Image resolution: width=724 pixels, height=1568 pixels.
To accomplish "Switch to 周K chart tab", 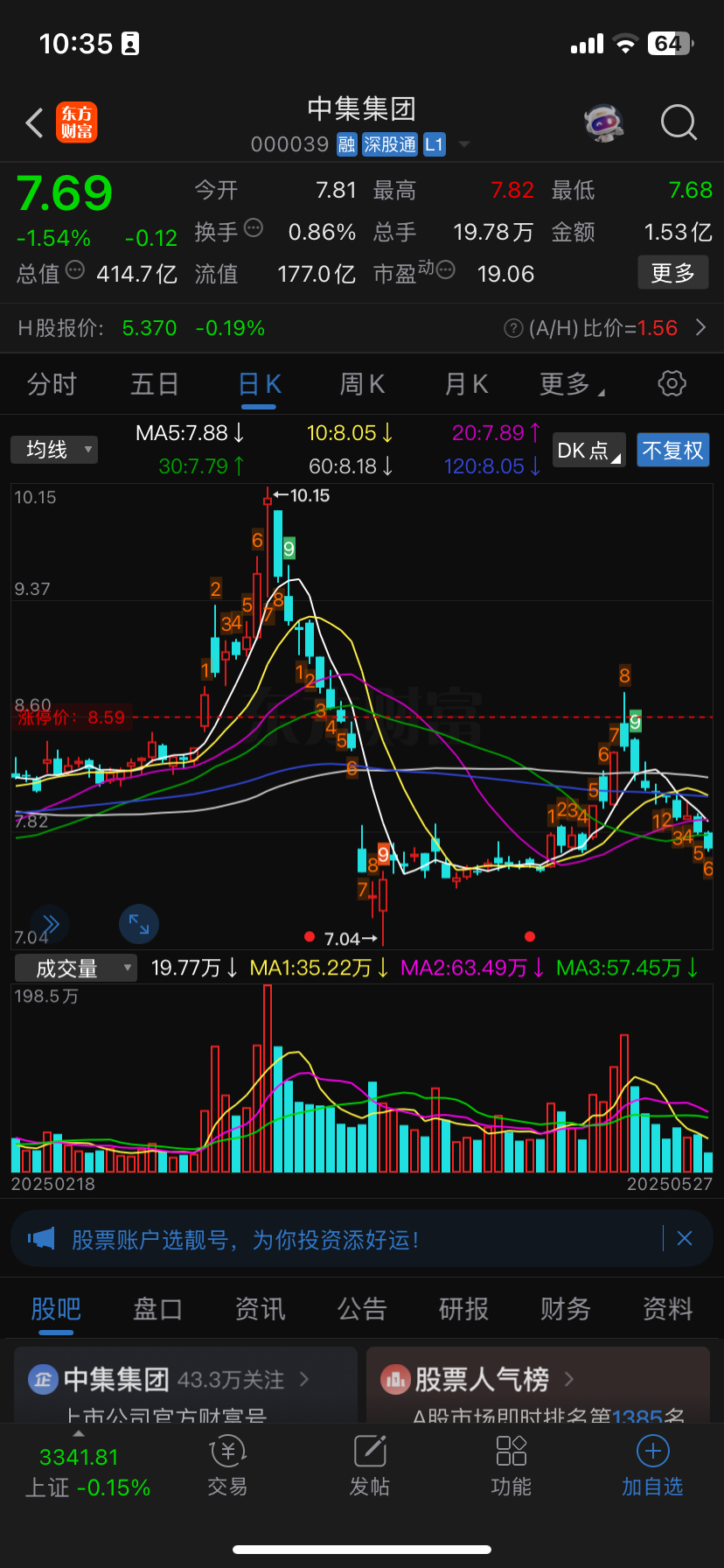I will point(362,383).
